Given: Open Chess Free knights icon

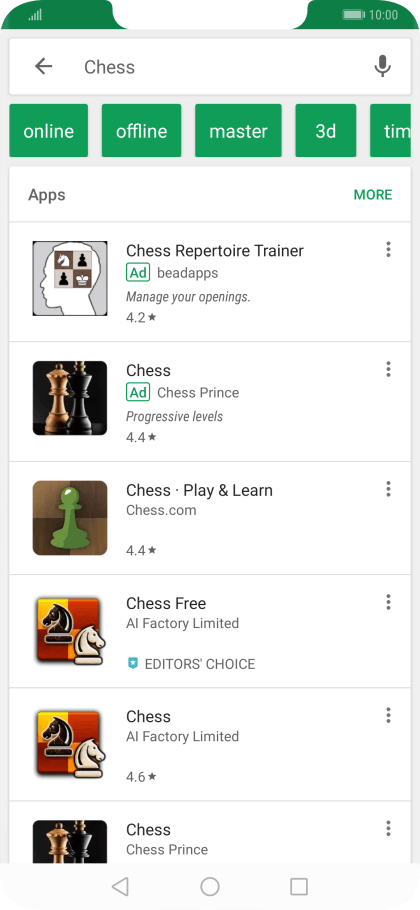Looking at the screenshot, I should (x=70, y=631).
